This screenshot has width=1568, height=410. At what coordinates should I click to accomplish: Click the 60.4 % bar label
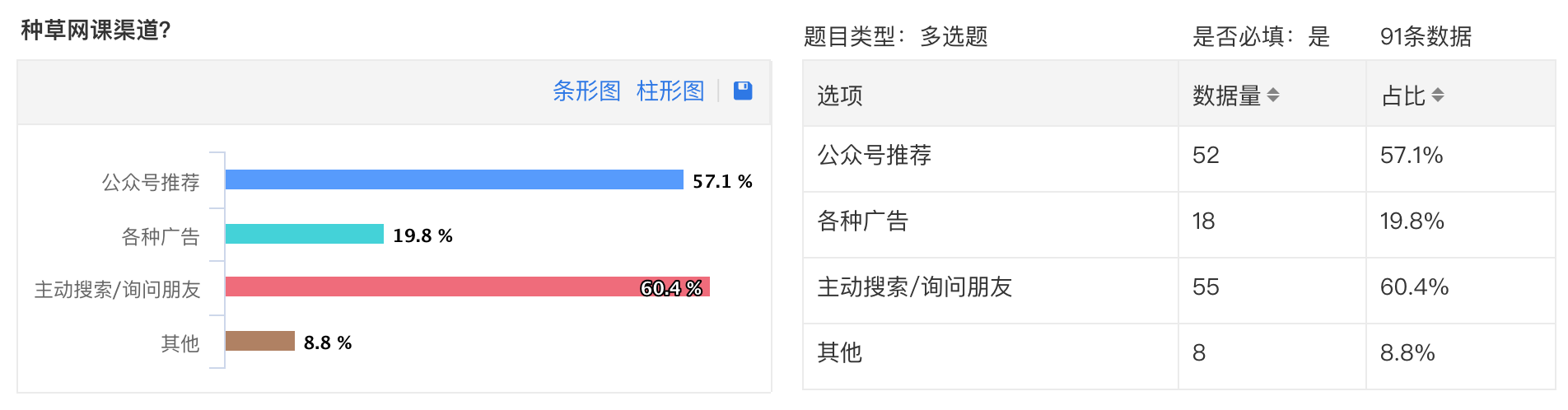(x=671, y=288)
